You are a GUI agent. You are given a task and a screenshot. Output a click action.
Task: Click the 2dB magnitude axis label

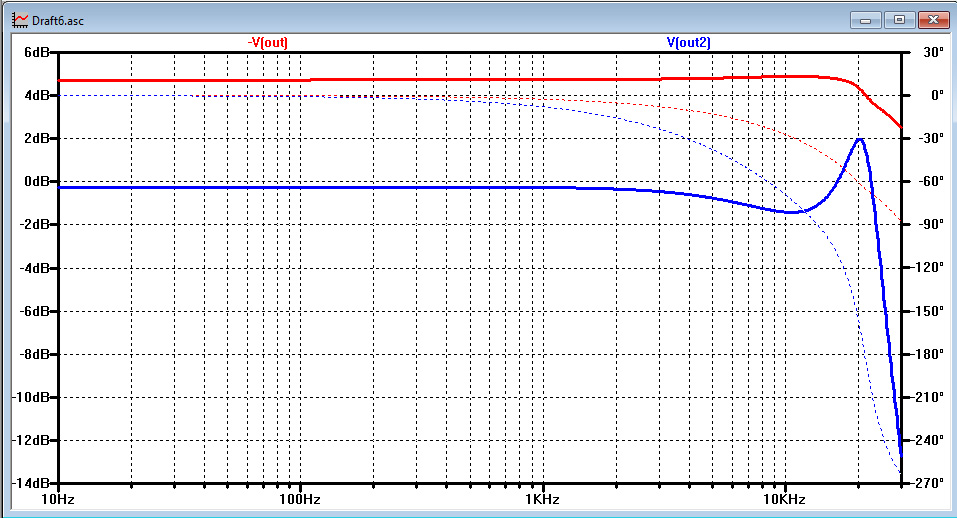pos(36,138)
